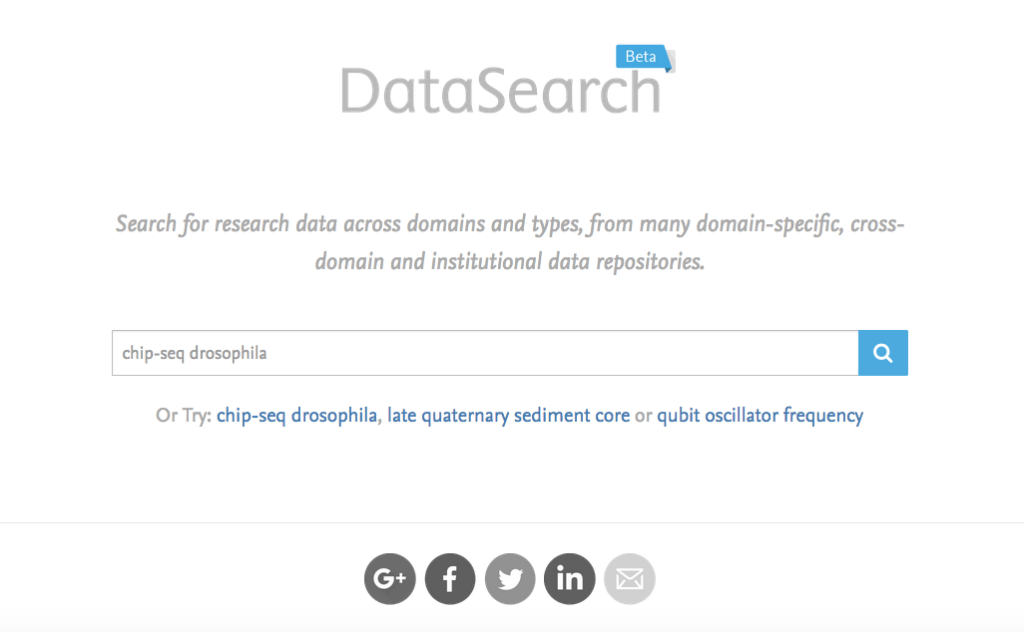Click the leftmost social media circle

390,578
